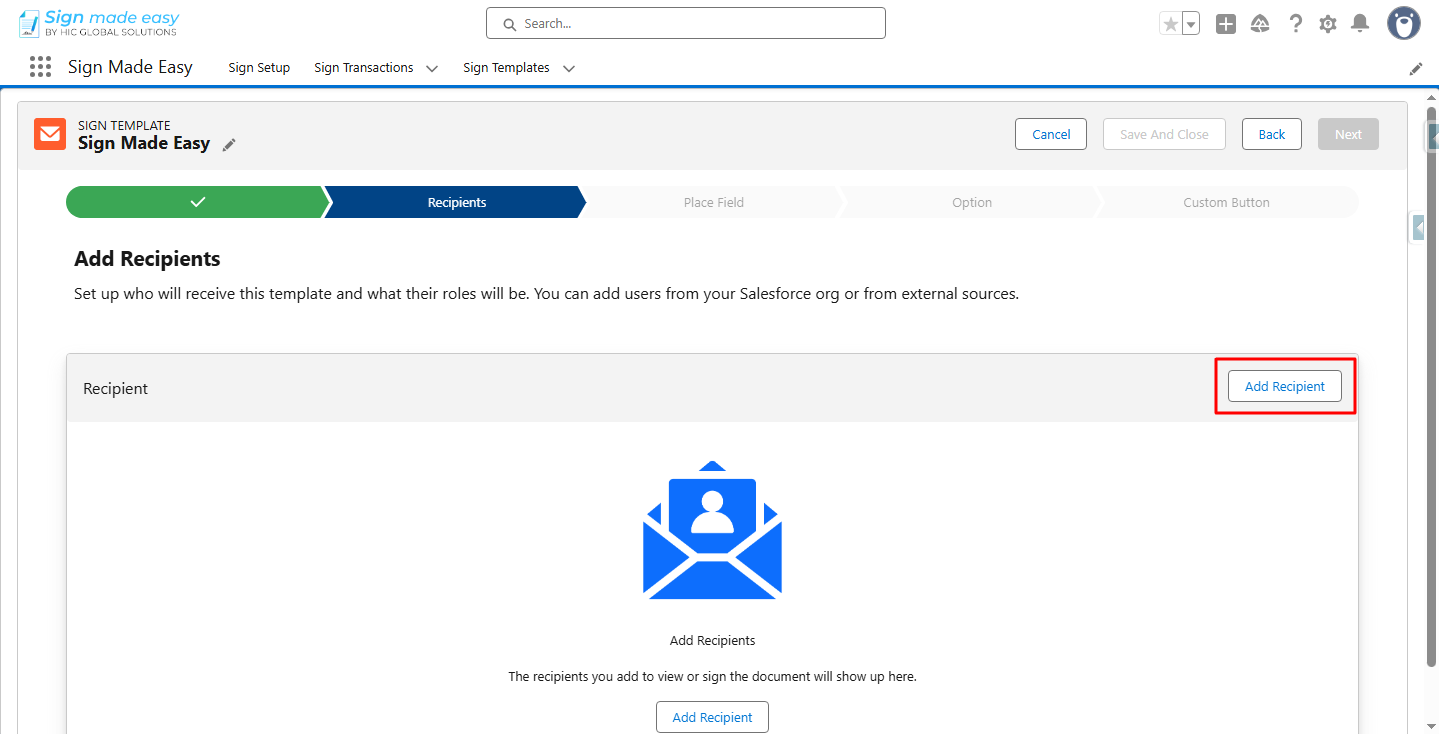
Task: Click the Help question mark icon
Action: pos(1295,22)
